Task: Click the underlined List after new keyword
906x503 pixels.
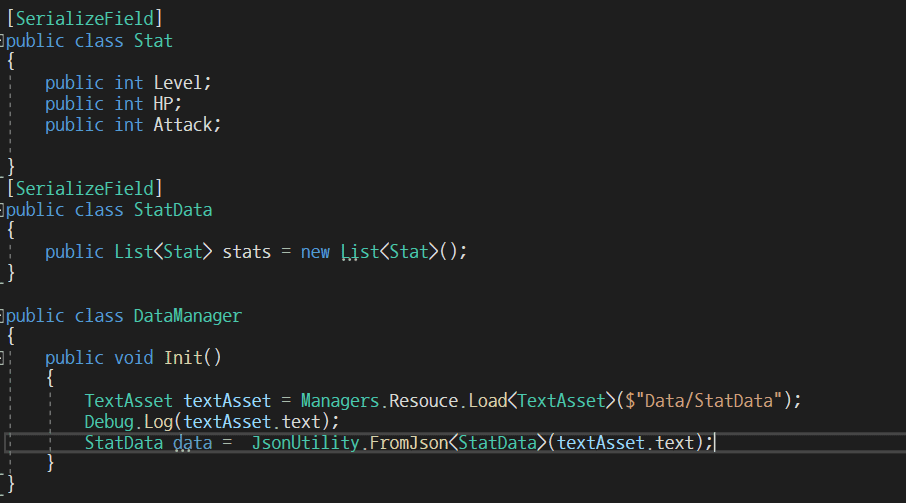Action: 359,252
